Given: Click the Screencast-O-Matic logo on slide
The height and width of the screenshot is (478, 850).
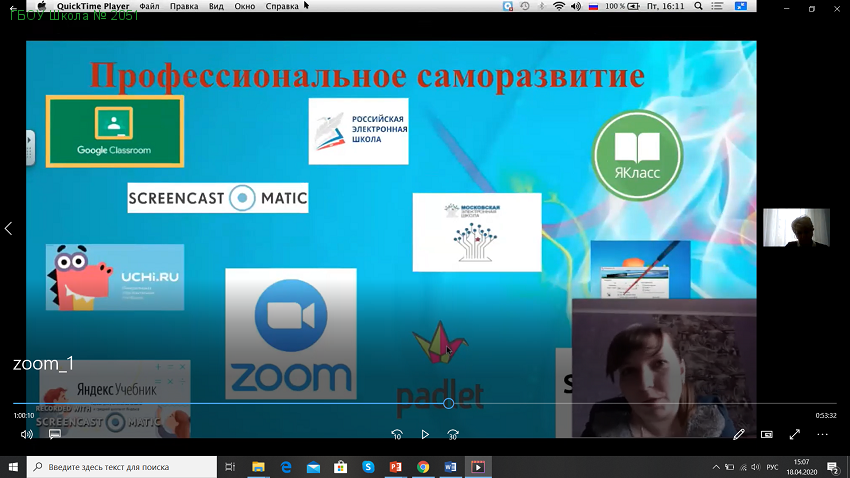Looking at the screenshot, I should (218, 198).
